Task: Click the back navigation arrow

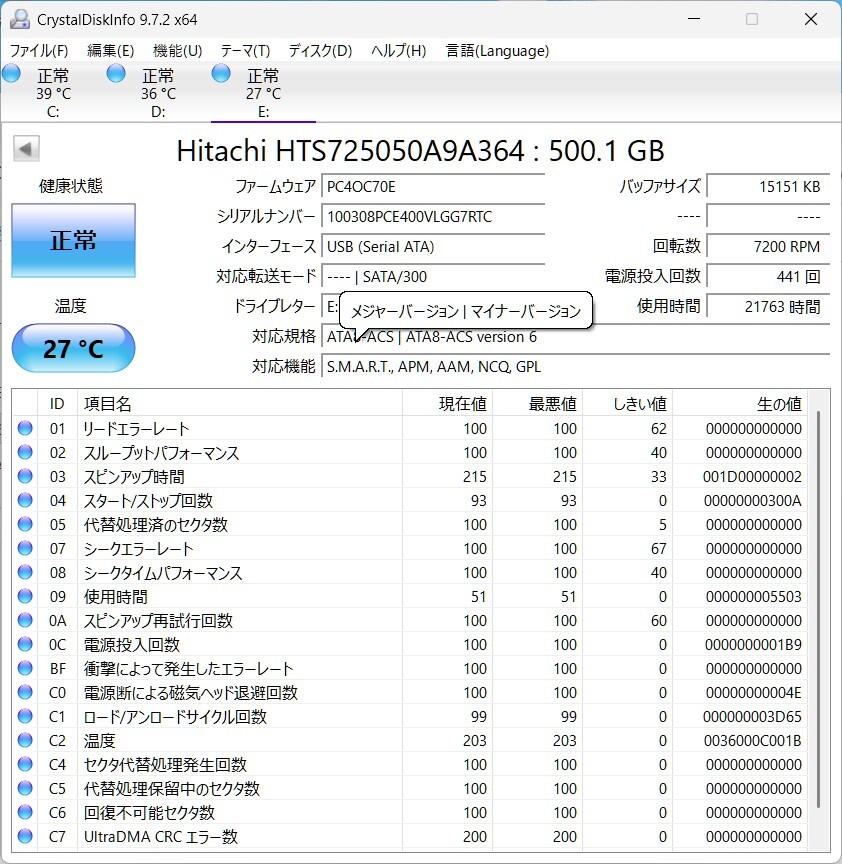Action: point(25,147)
